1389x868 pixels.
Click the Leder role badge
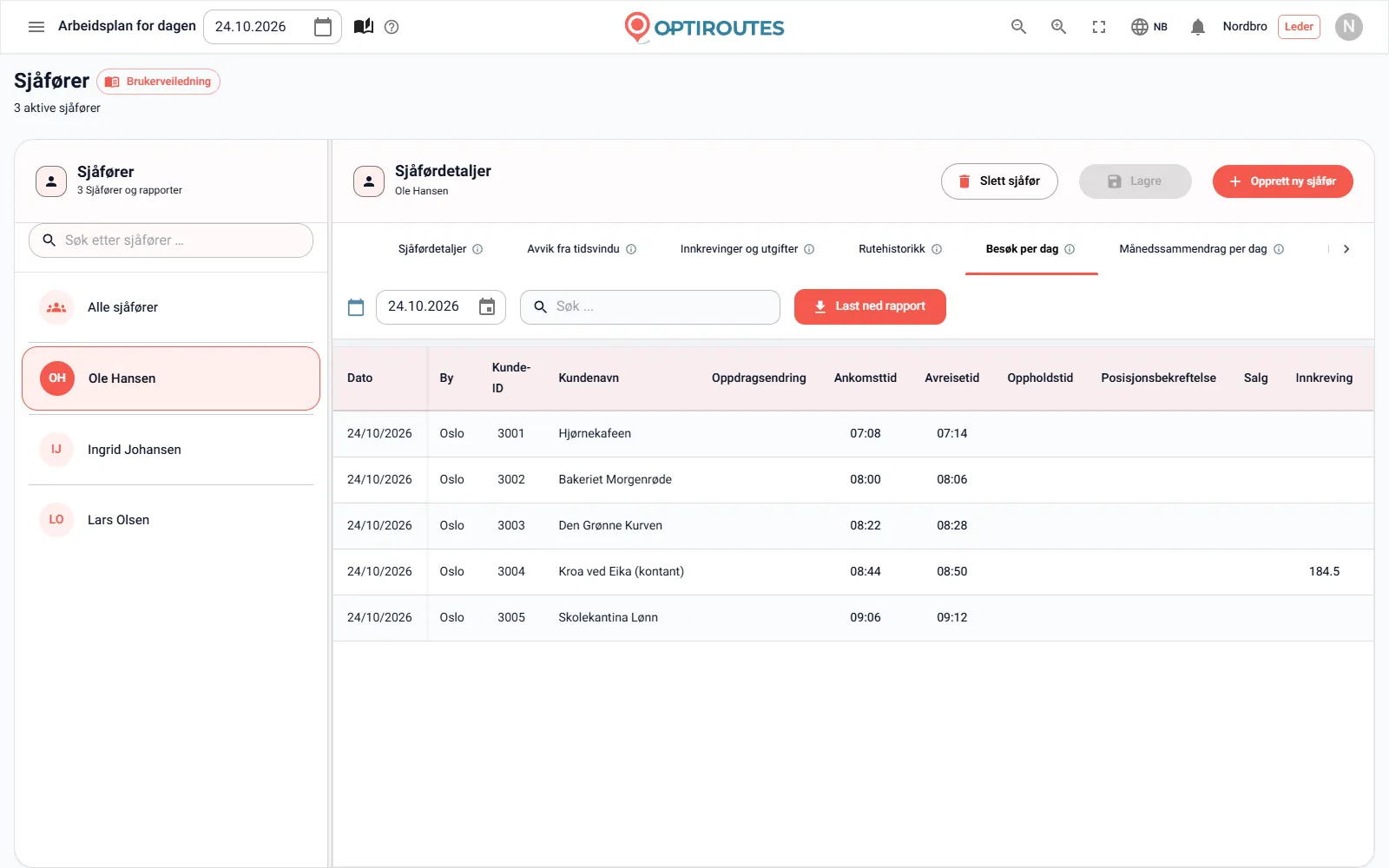(1299, 27)
